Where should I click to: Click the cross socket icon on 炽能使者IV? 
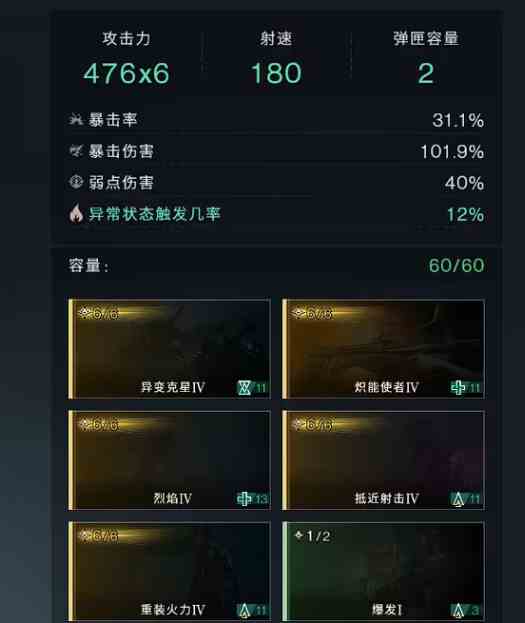click(x=458, y=387)
